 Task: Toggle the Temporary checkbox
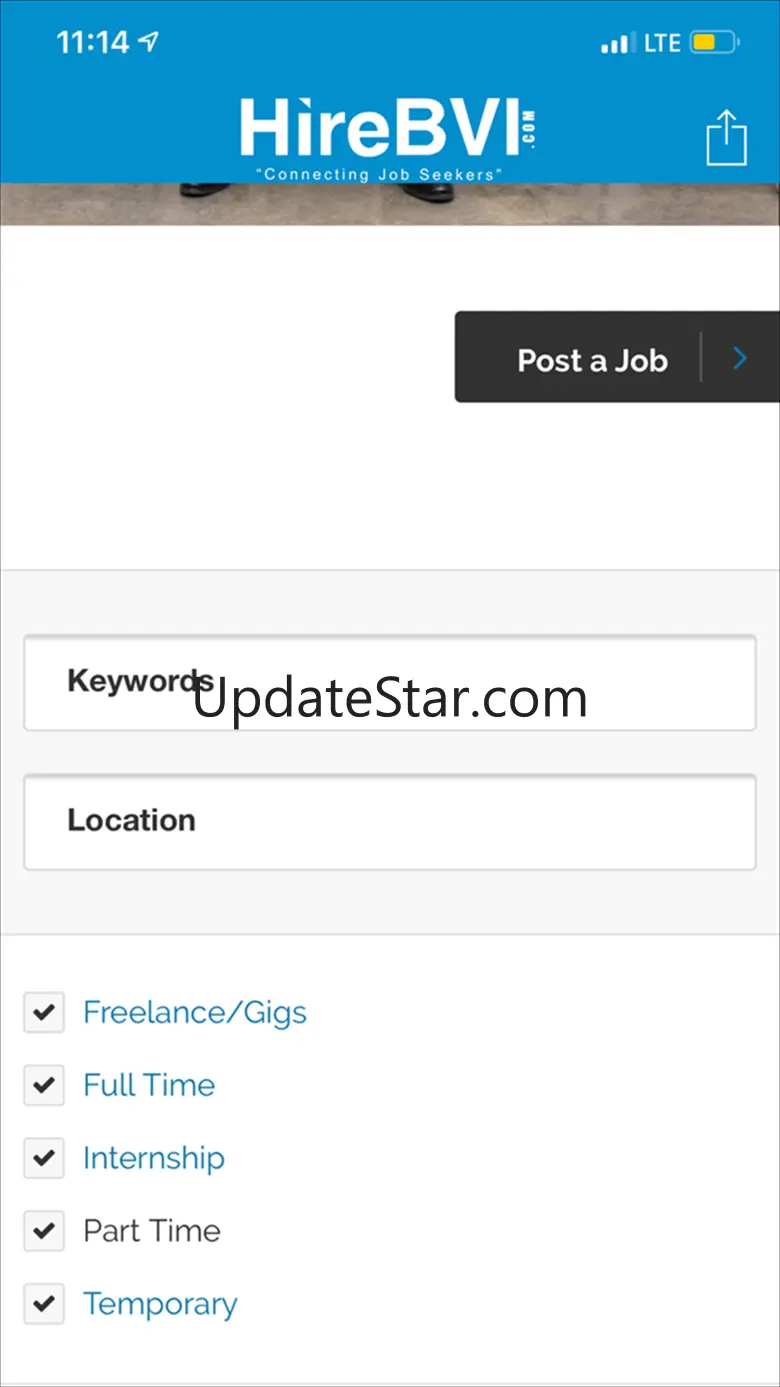point(44,1304)
